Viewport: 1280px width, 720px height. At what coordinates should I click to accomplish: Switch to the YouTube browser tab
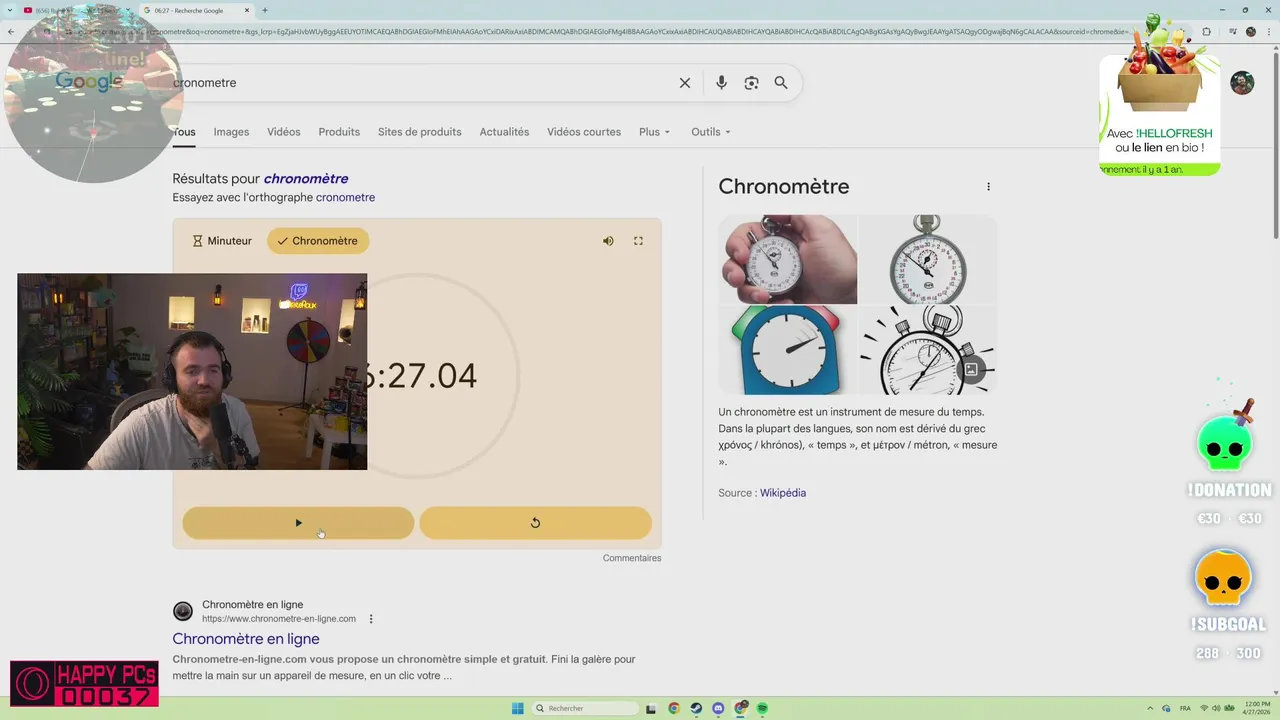tap(75, 10)
